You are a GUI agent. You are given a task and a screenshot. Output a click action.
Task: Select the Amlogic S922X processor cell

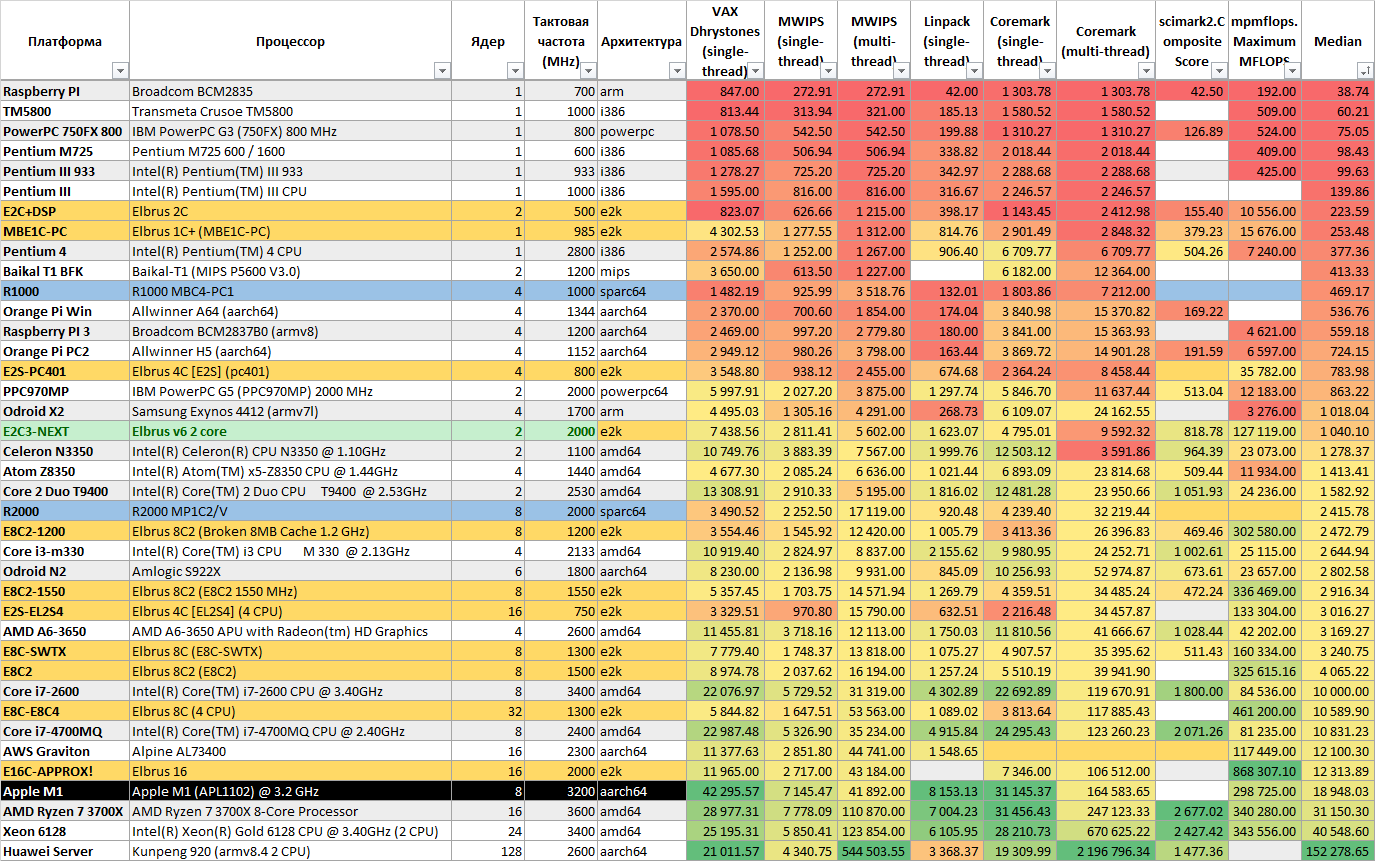(290, 571)
